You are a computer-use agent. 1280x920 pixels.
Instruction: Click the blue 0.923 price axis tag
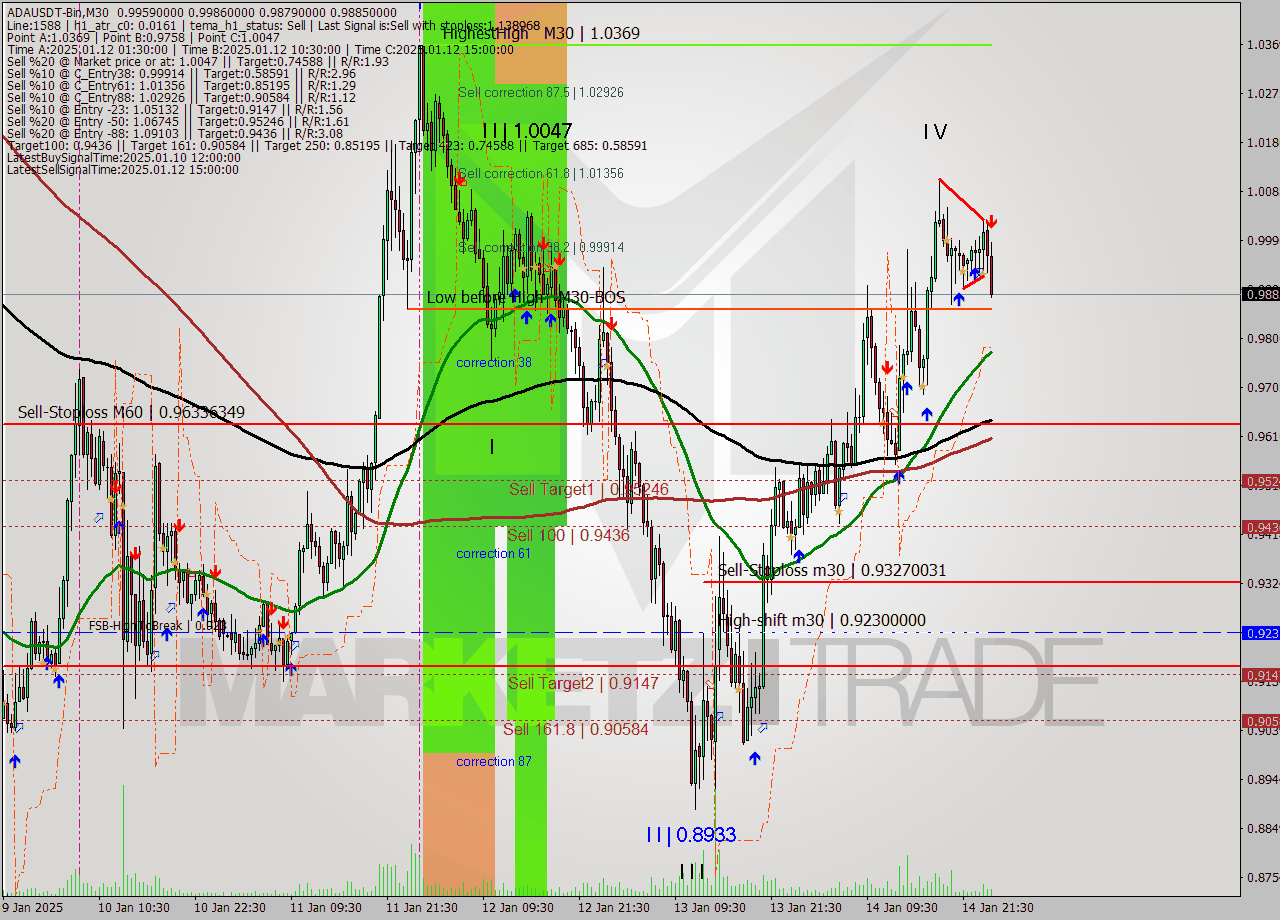point(1260,633)
